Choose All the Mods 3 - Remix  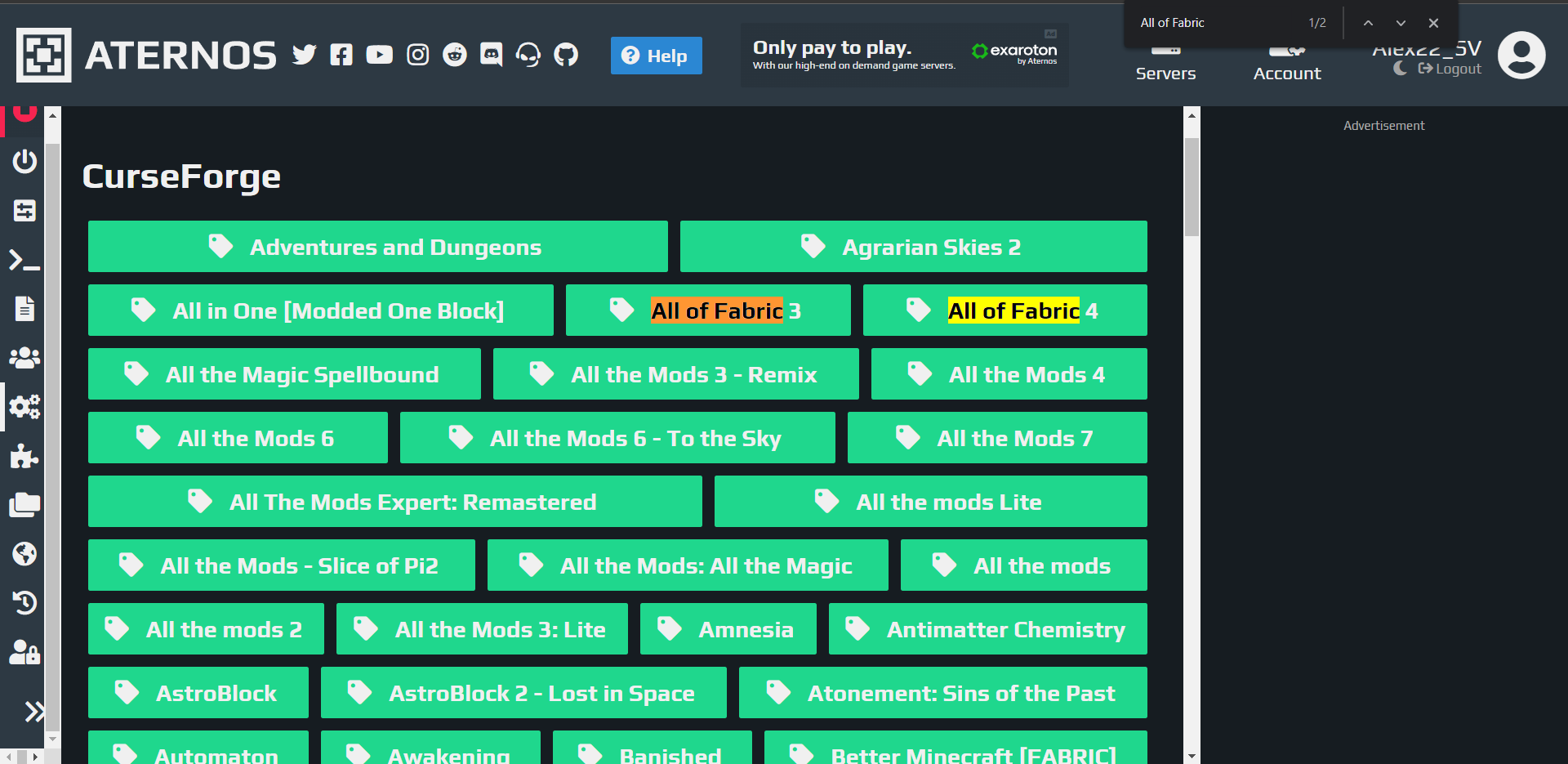tap(676, 373)
